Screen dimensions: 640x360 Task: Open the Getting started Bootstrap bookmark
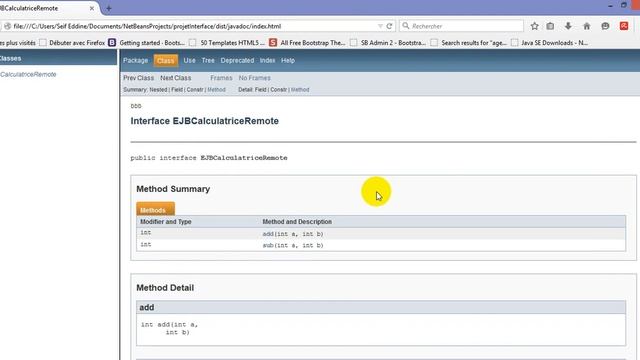147,42
